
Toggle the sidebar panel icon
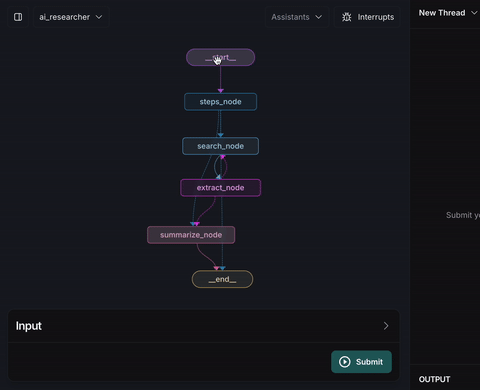18,17
